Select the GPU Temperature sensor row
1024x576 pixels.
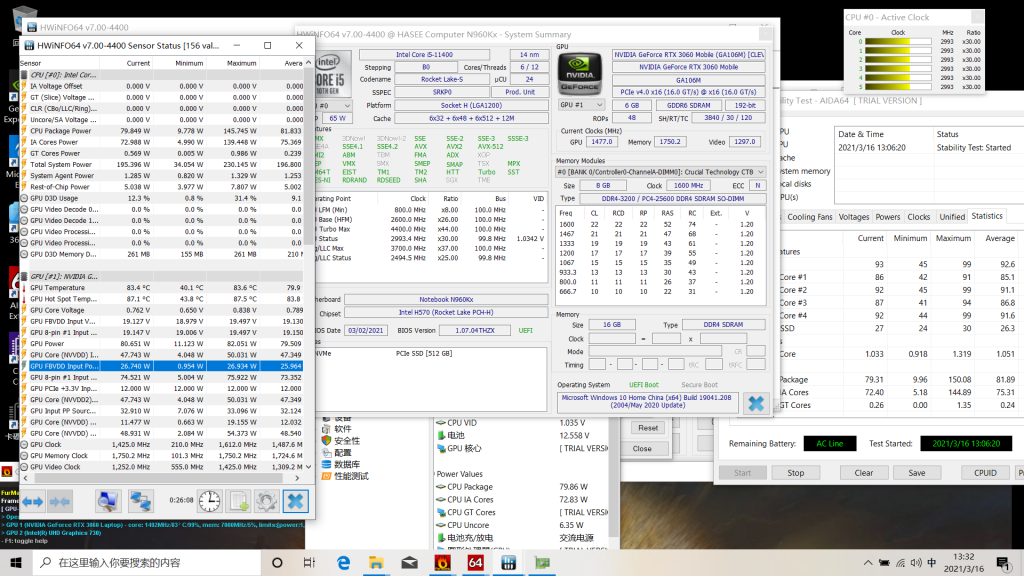pos(162,287)
